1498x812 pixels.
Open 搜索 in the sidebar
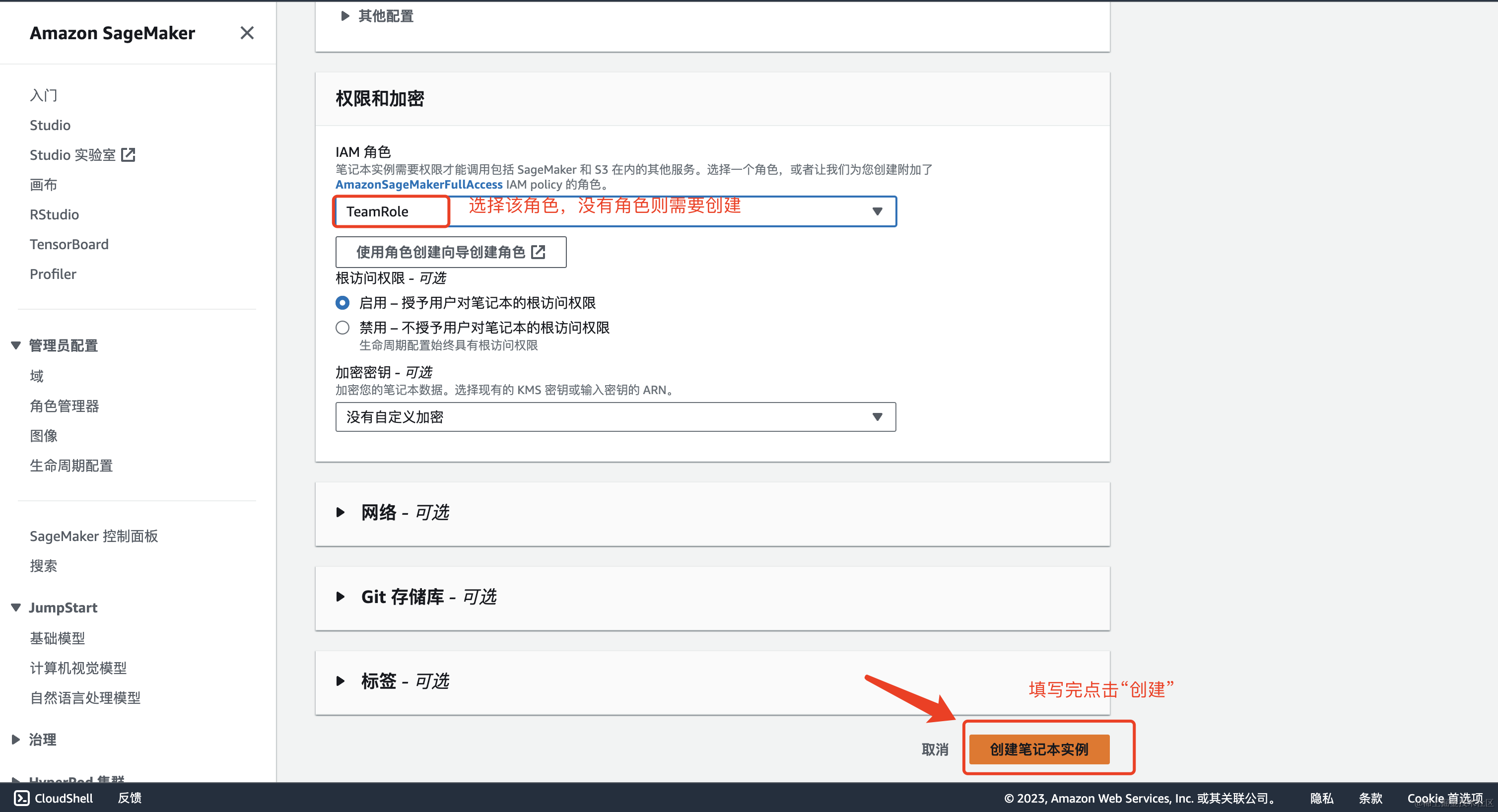point(44,566)
